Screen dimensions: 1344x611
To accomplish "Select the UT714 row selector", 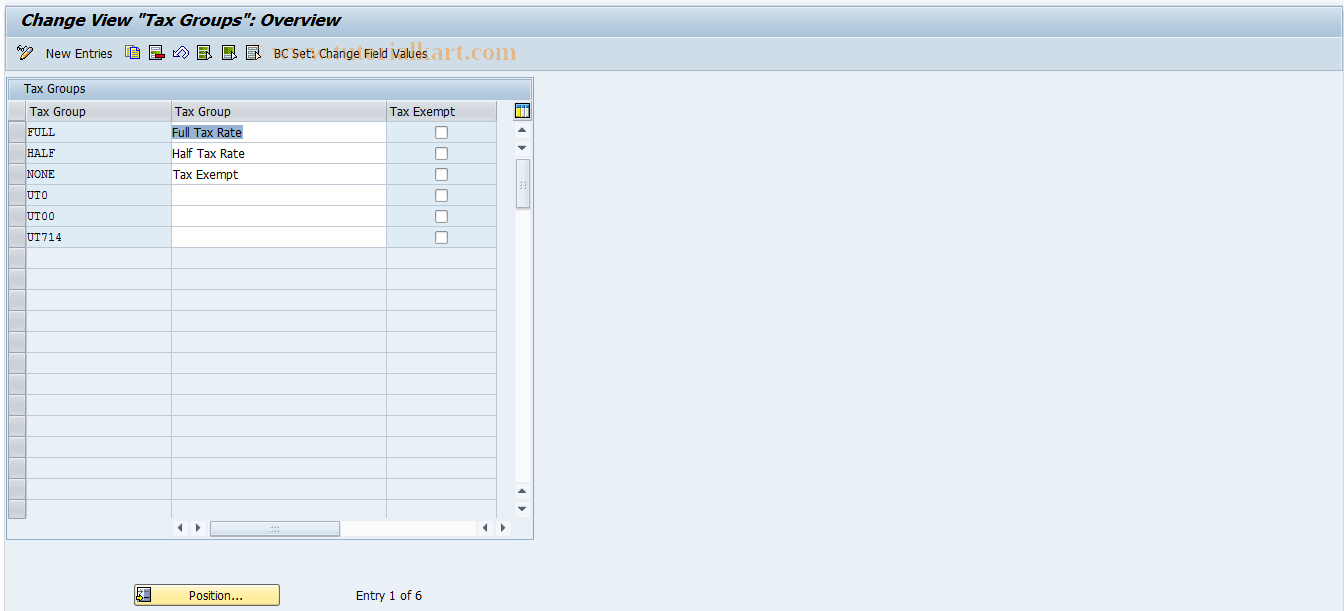I will (x=17, y=237).
